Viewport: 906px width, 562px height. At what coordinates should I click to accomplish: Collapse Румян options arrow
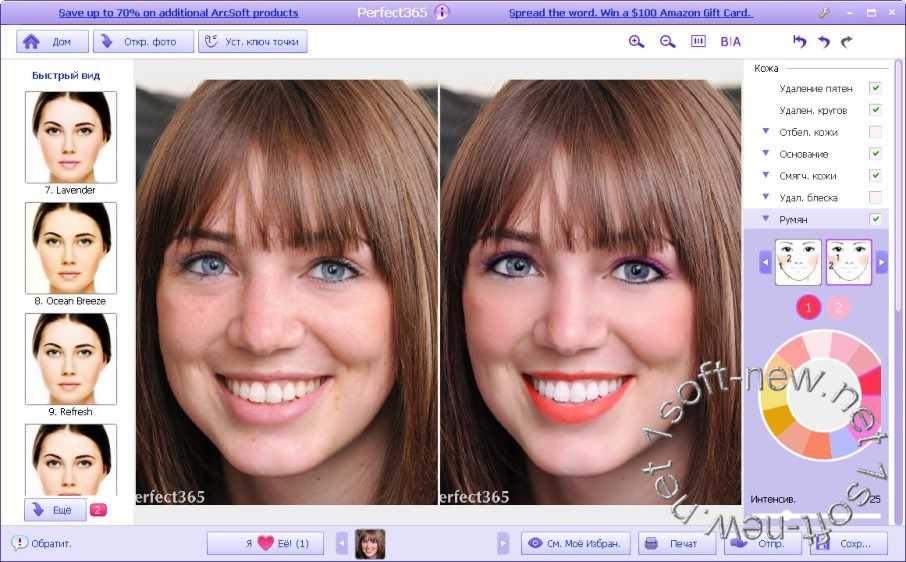tap(766, 219)
